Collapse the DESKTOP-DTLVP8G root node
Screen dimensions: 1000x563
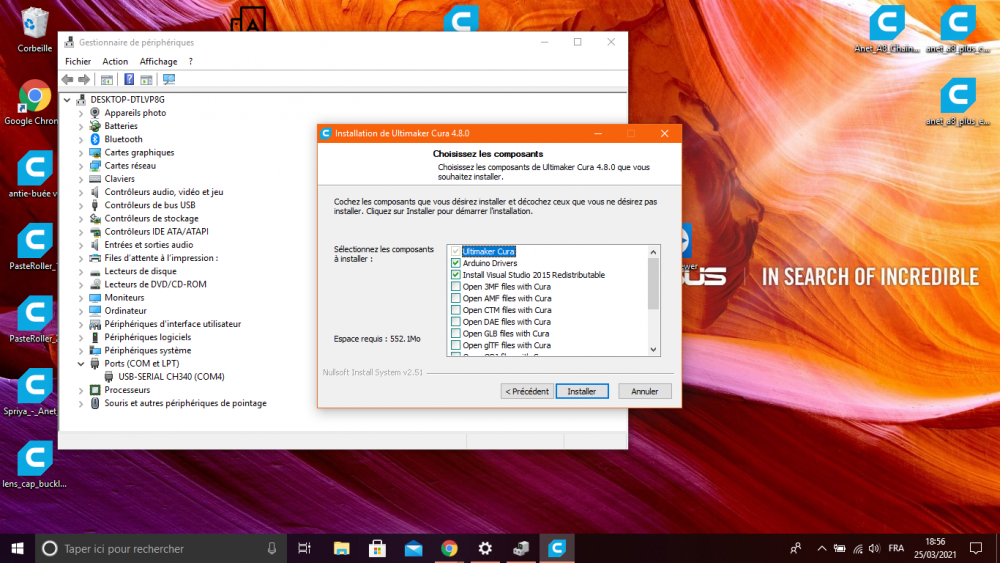(x=67, y=99)
